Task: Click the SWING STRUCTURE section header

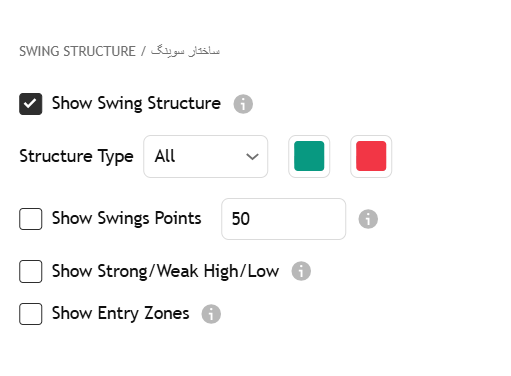Action: tap(119, 51)
